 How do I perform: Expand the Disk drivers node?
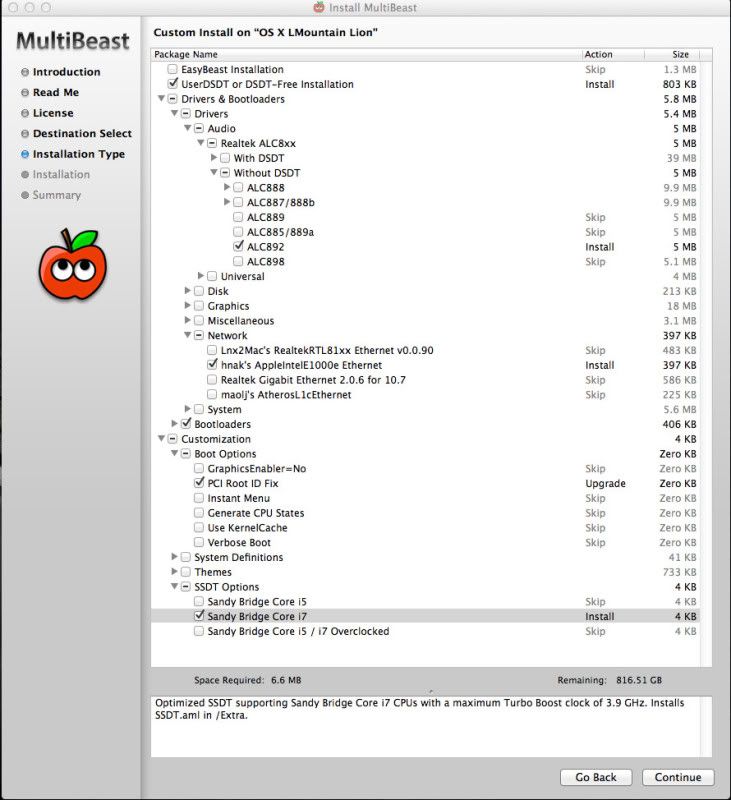pyautogui.click(x=188, y=290)
